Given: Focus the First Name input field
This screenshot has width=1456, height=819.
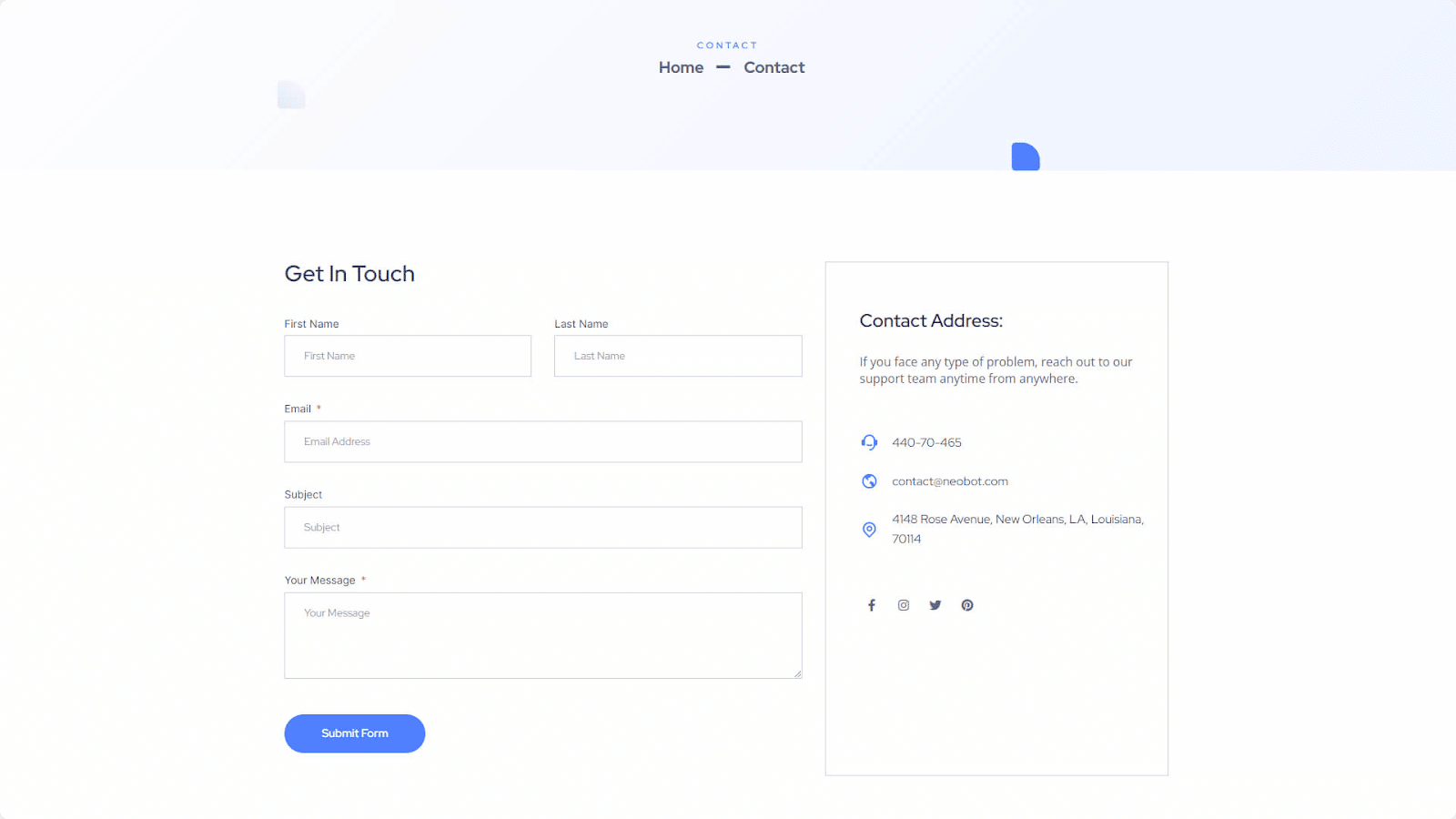Looking at the screenshot, I should pos(408,356).
